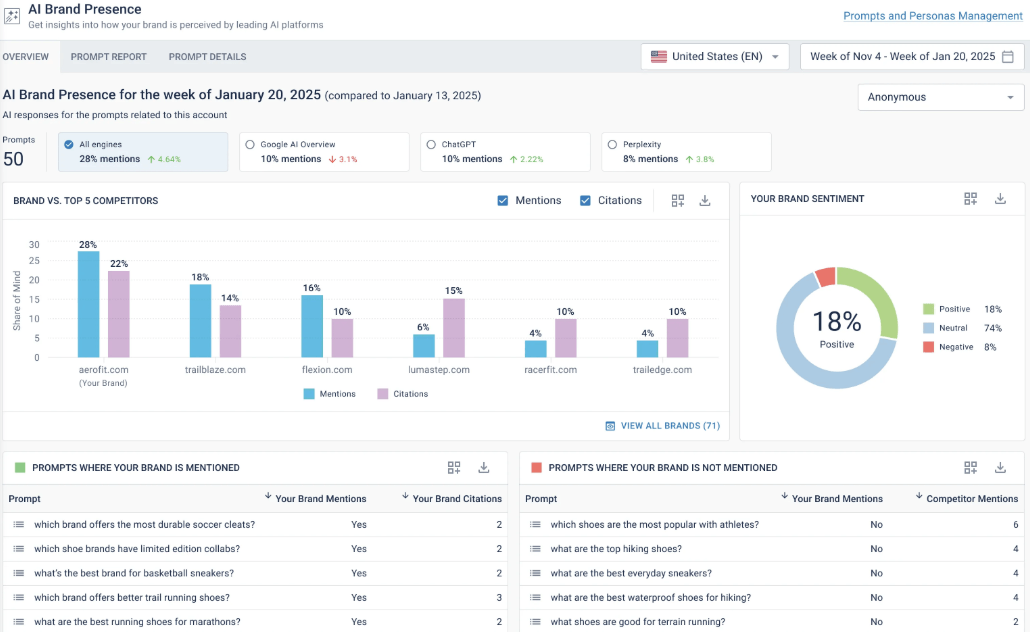1030x632 pixels.
Task: Add Prompts Where Brand Not Mentioned widget to dashboard
Action: (x=970, y=467)
